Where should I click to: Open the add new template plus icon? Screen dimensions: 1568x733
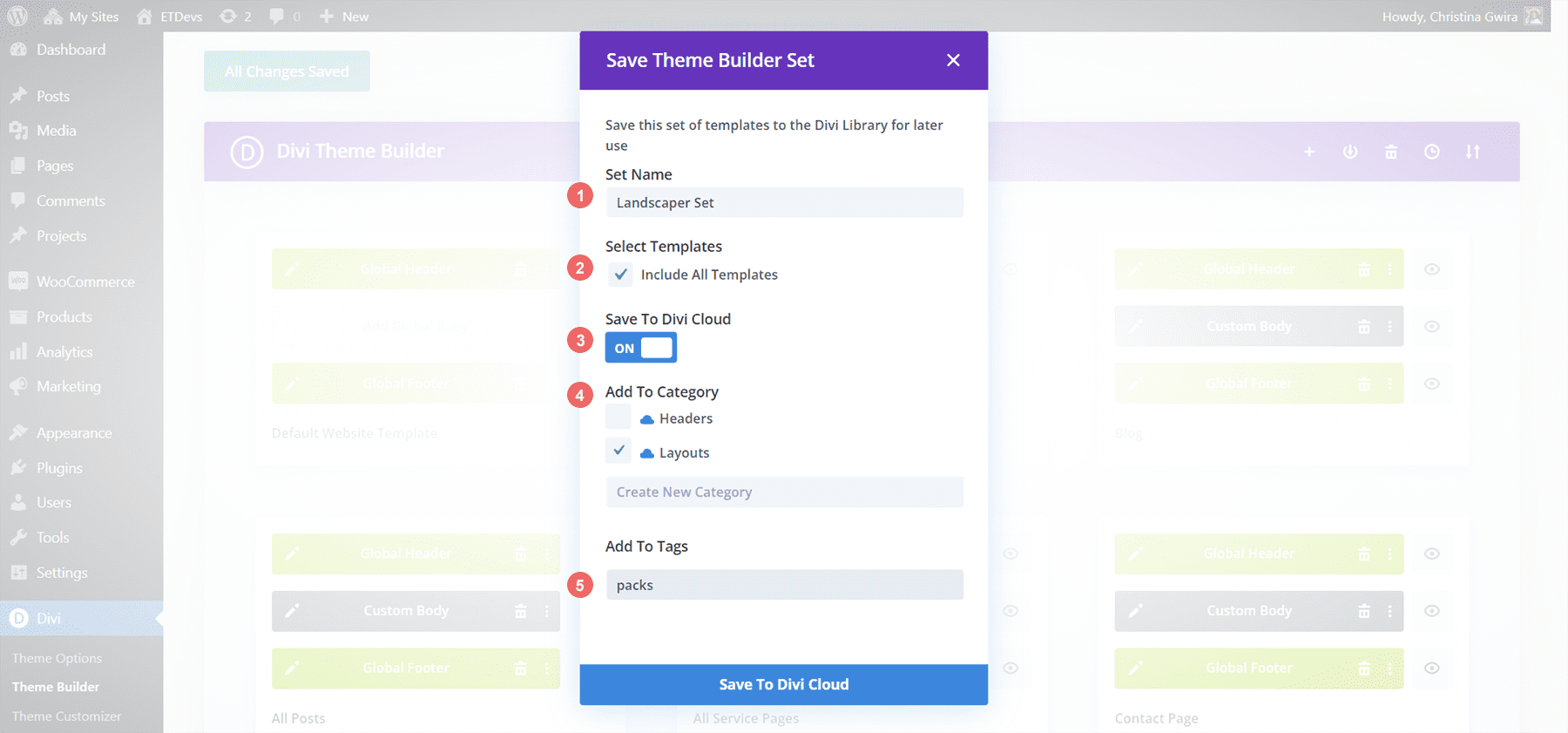click(1310, 152)
